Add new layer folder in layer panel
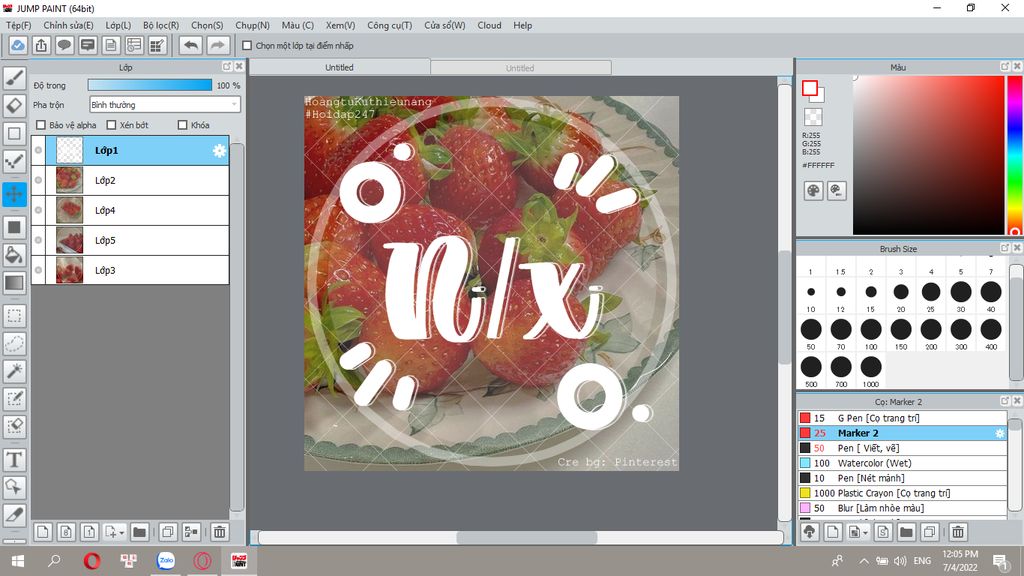Image resolution: width=1024 pixels, height=576 pixels. click(x=139, y=532)
